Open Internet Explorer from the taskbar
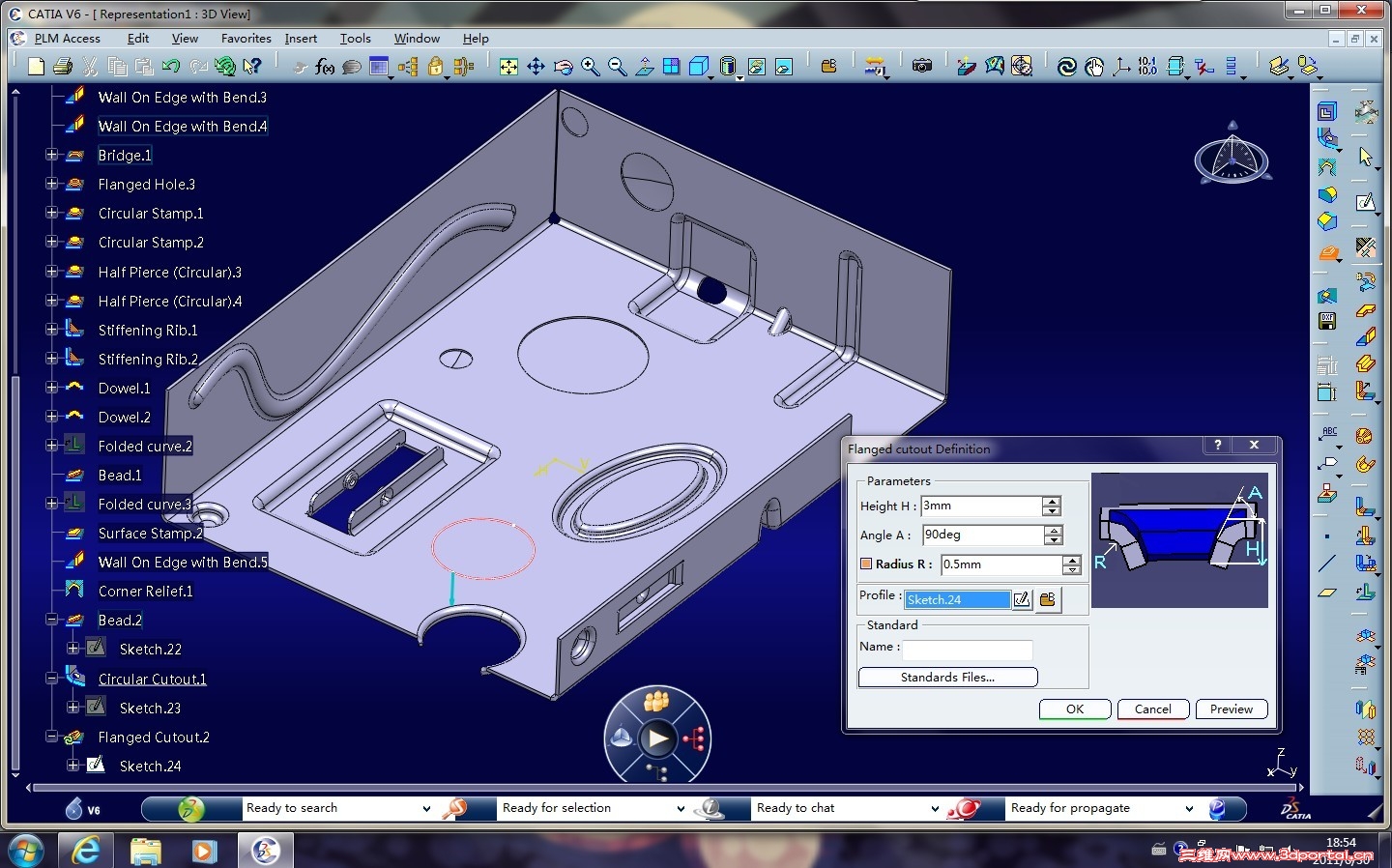This screenshot has height=868, width=1392. [x=86, y=851]
